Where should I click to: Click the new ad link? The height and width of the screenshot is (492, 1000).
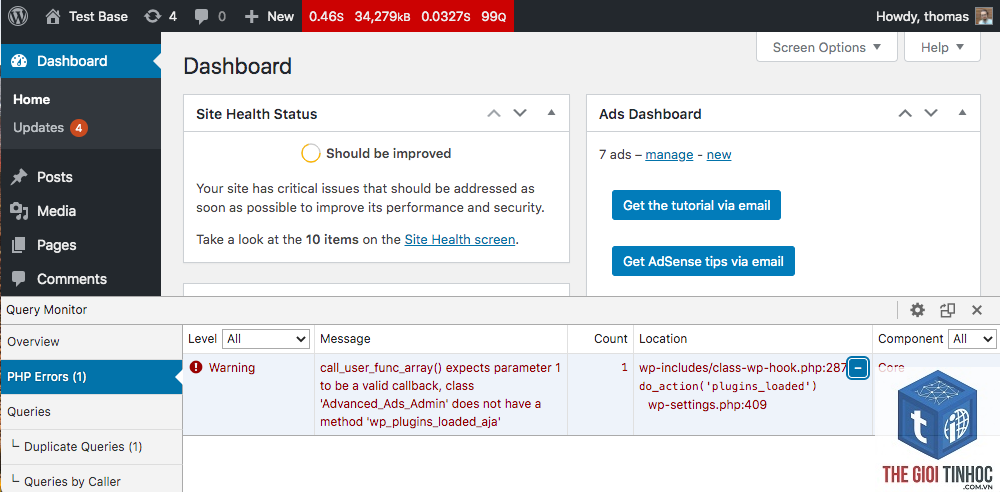coord(719,154)
